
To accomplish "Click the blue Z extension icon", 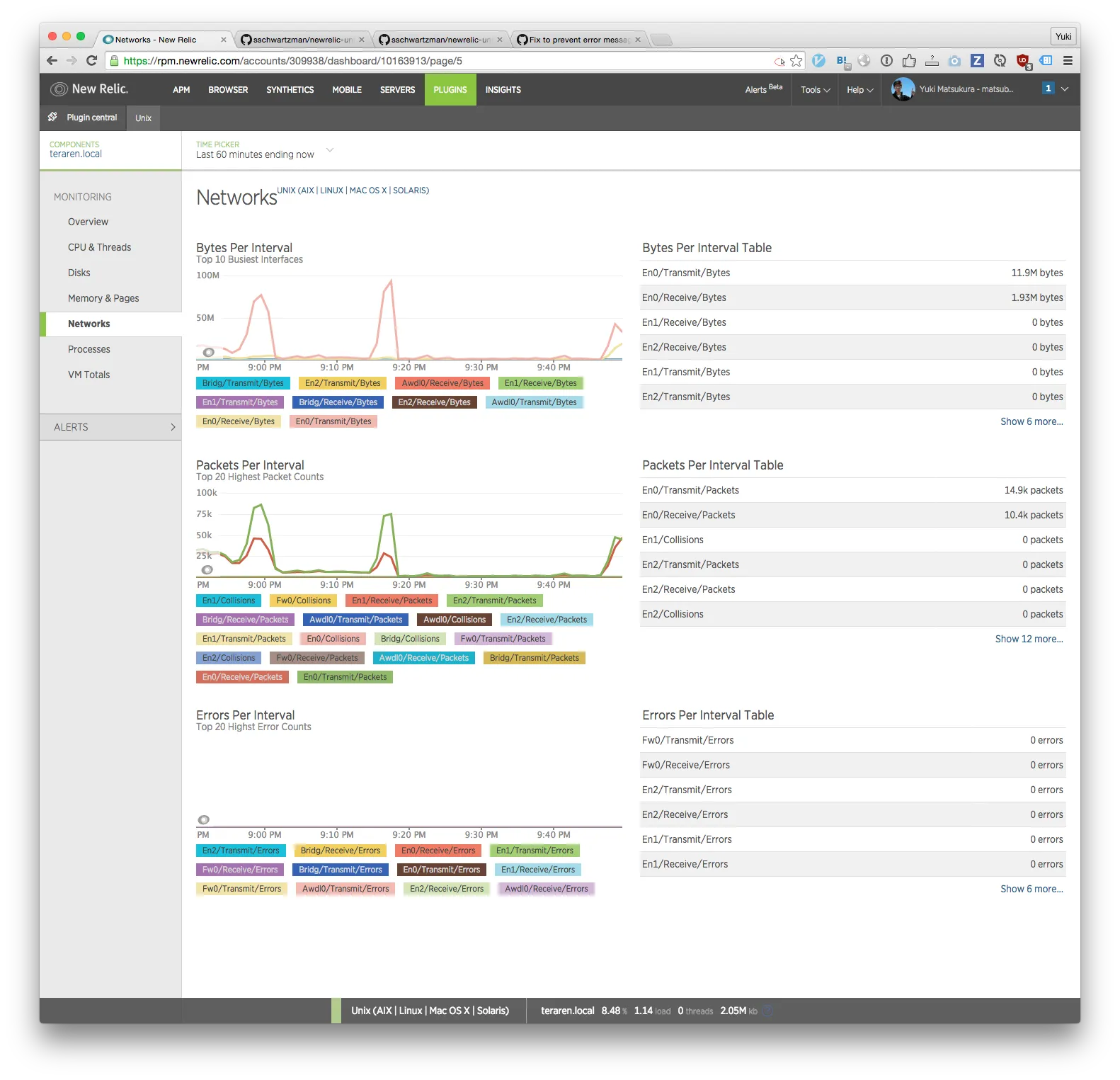I will pyautogui.click(x=977, y=61).
